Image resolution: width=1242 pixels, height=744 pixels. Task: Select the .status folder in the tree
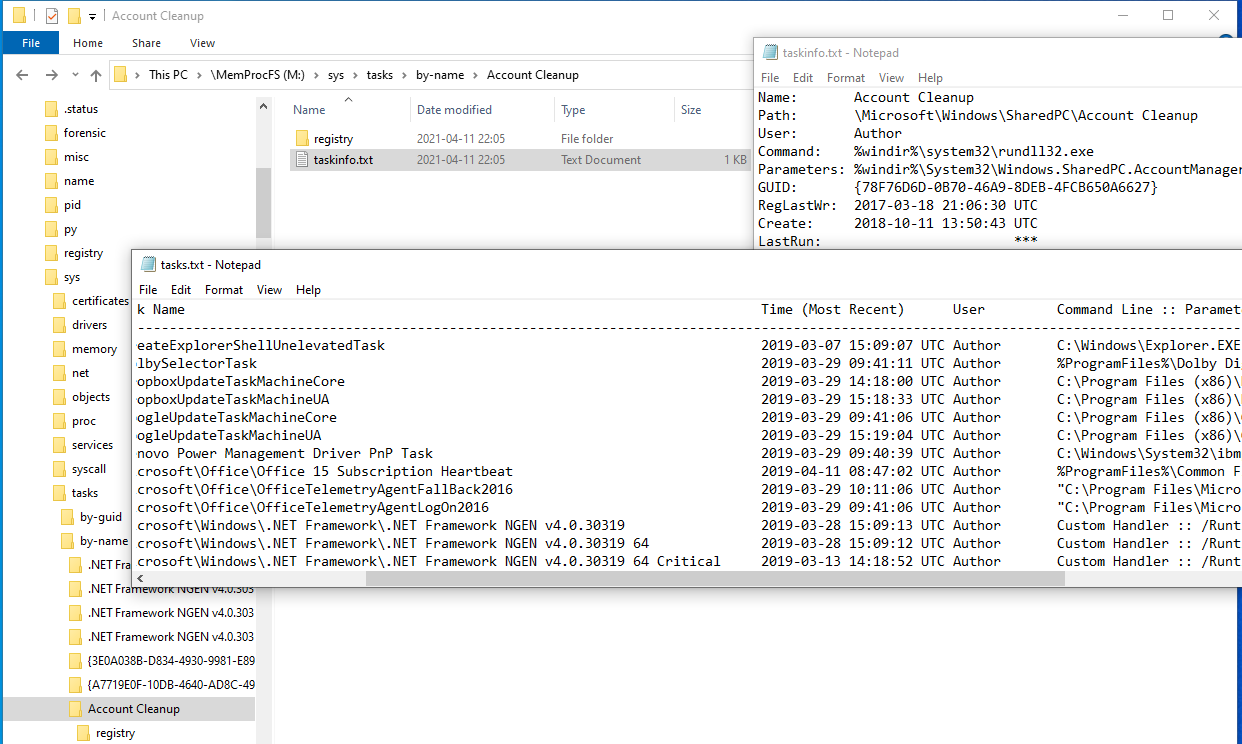coord(80,109)
